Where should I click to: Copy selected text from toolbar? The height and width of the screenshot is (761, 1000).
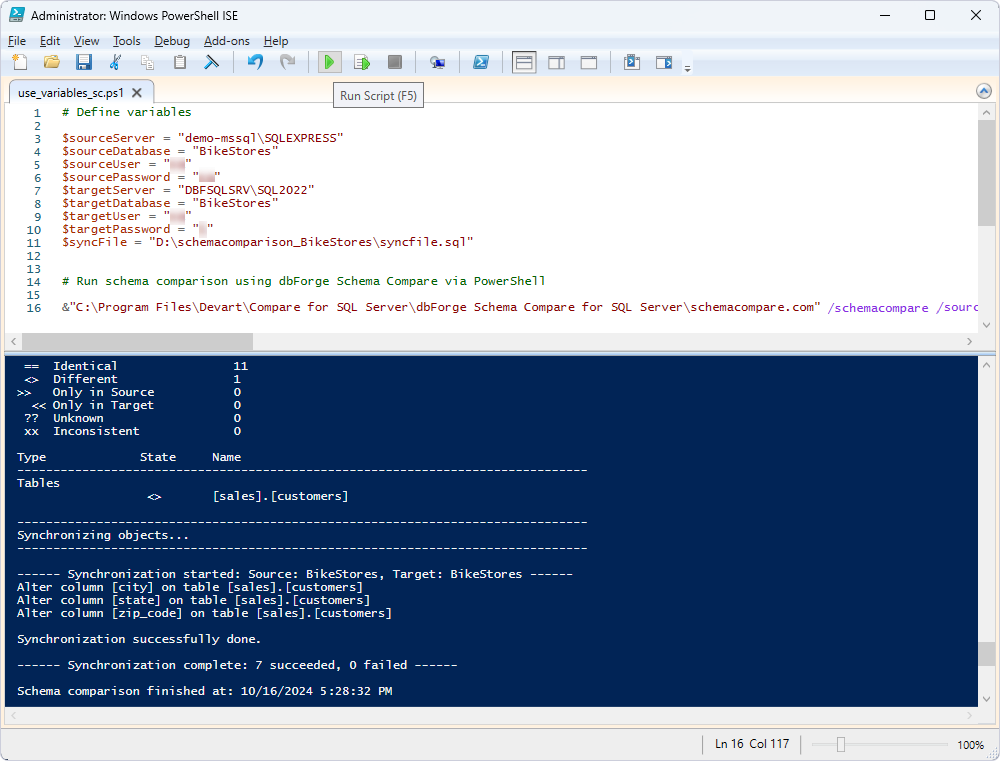point(147,62)
